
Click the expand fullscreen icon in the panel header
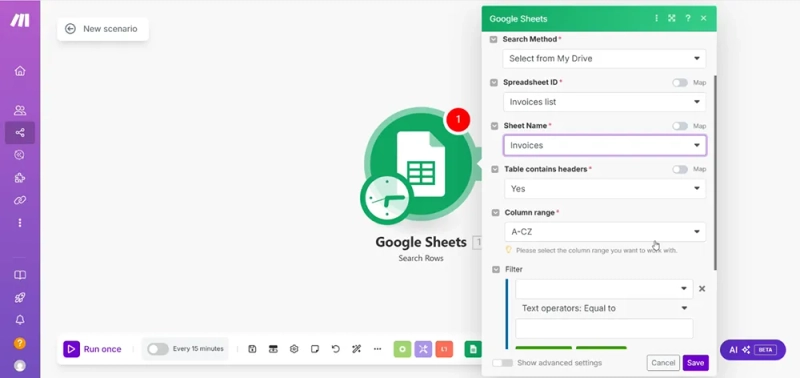point(672,18)
